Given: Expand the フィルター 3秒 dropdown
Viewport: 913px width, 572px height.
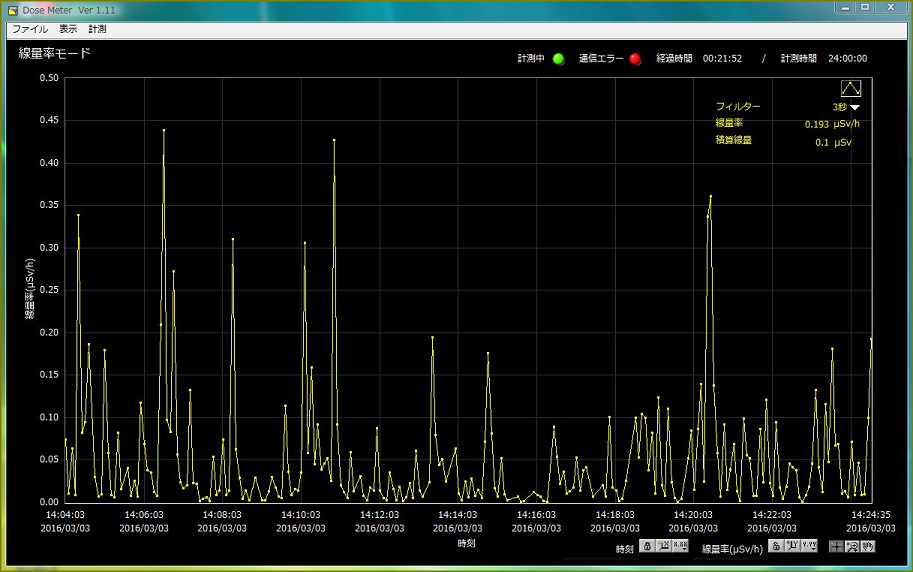Looking at the screenshot, I should tap(855, 107).
